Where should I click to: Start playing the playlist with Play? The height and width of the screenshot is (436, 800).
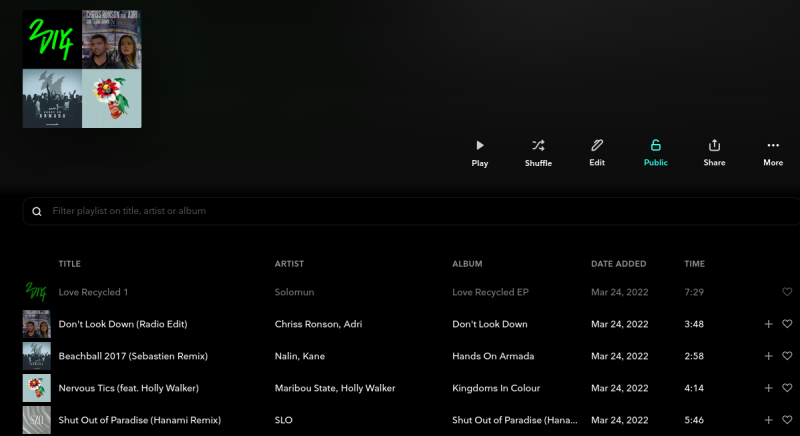tap(480, 153)
